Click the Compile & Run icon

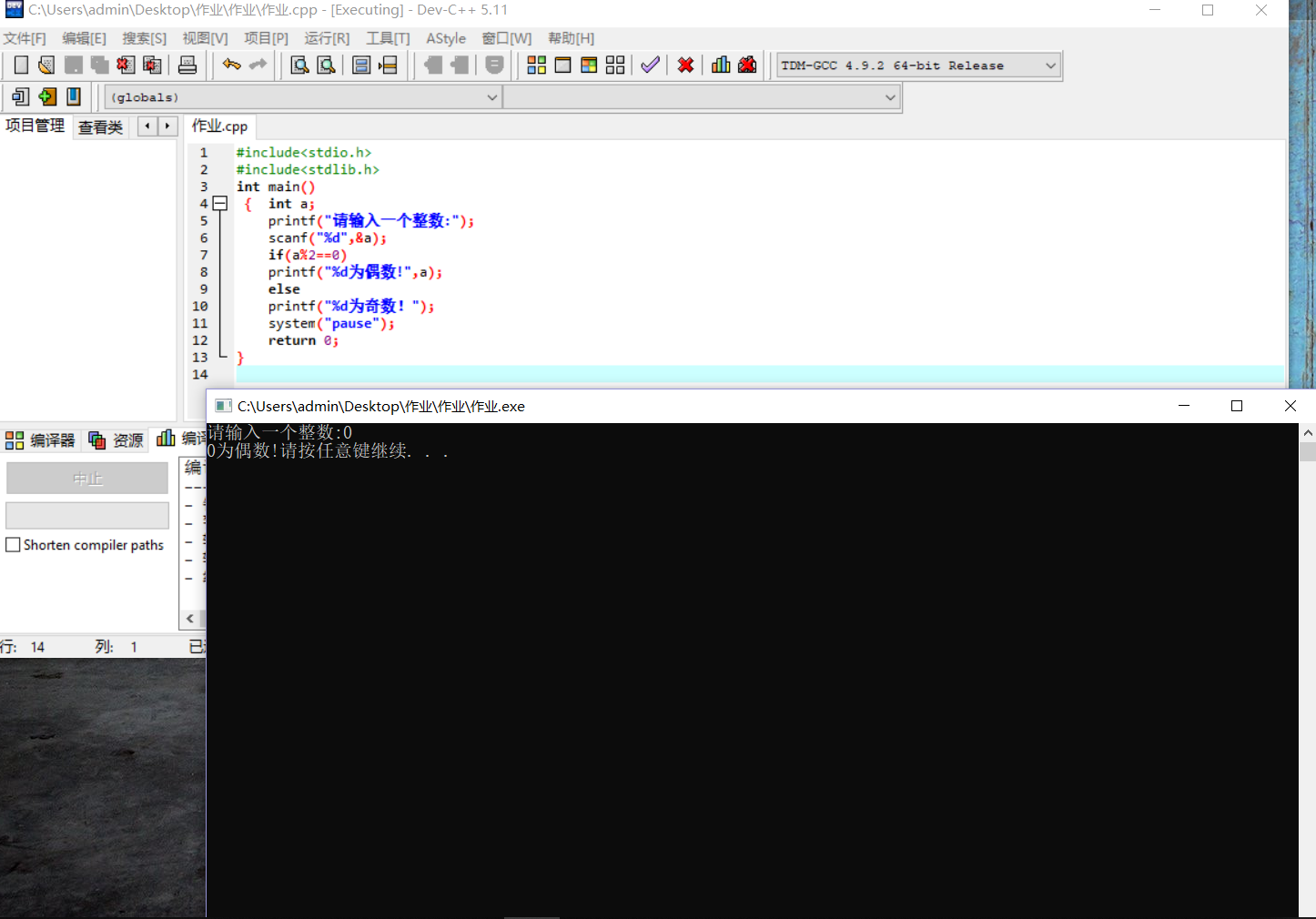[x=589, y=66]
